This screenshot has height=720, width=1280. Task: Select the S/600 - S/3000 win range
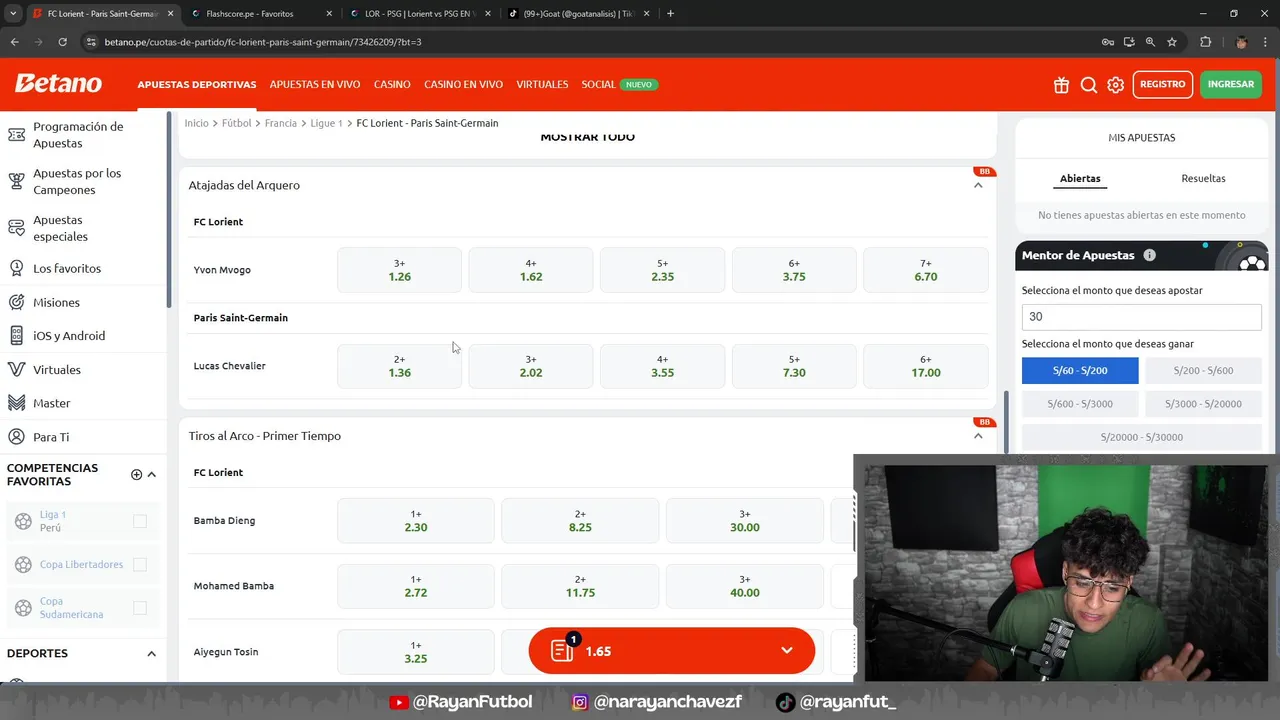1080,404
